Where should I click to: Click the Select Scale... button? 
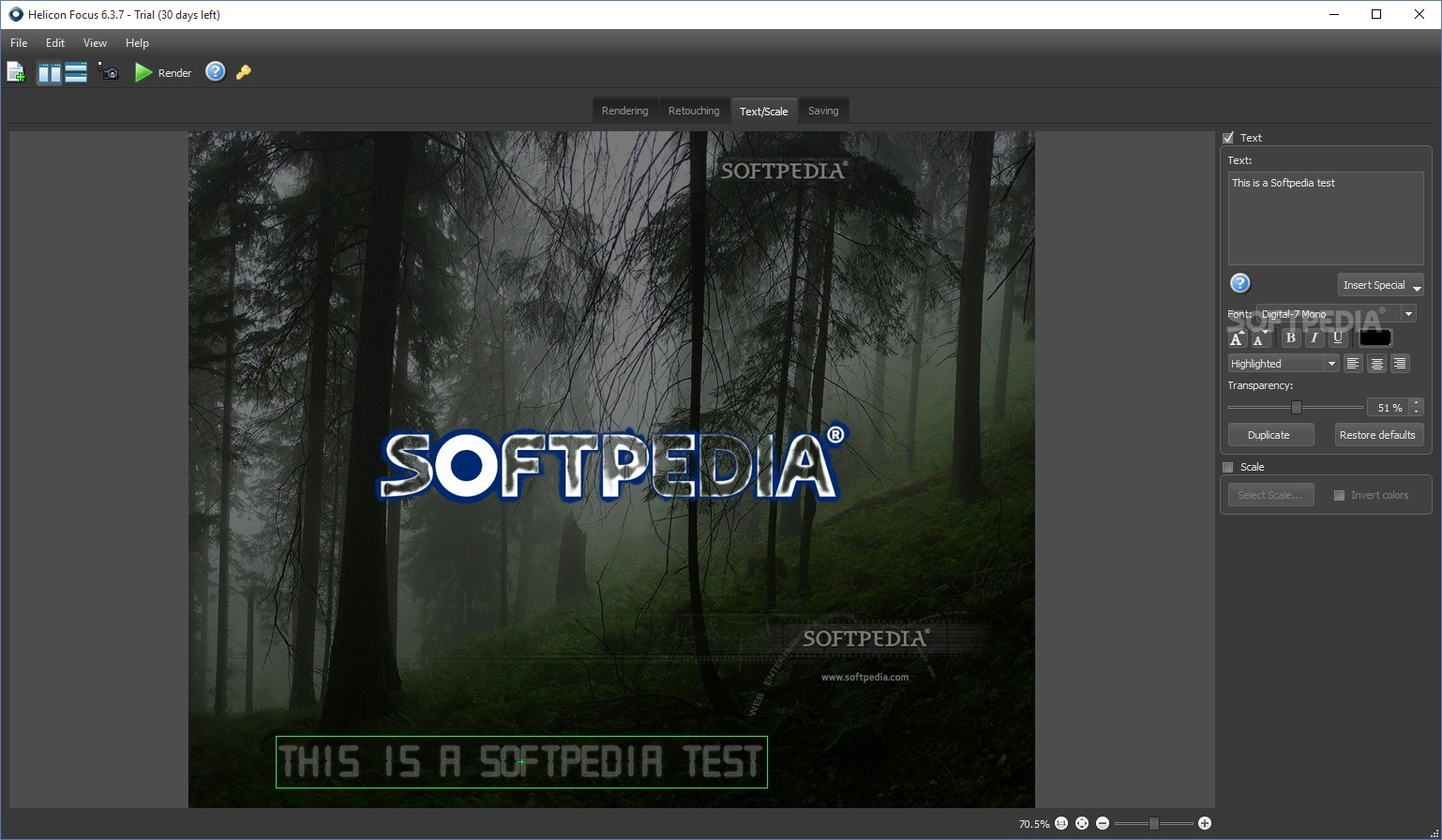[1270, 495]
